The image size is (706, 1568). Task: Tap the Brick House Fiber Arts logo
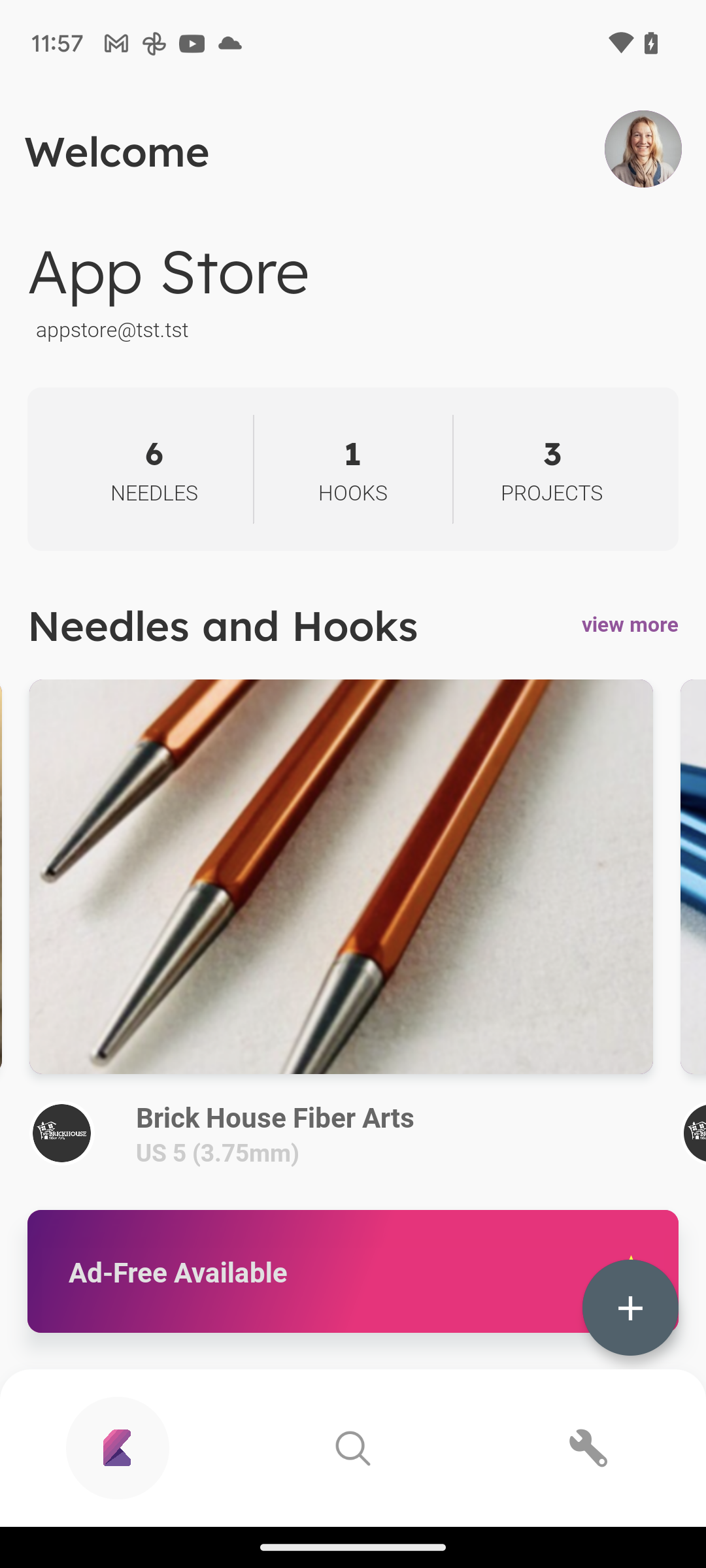point(62,1133)
